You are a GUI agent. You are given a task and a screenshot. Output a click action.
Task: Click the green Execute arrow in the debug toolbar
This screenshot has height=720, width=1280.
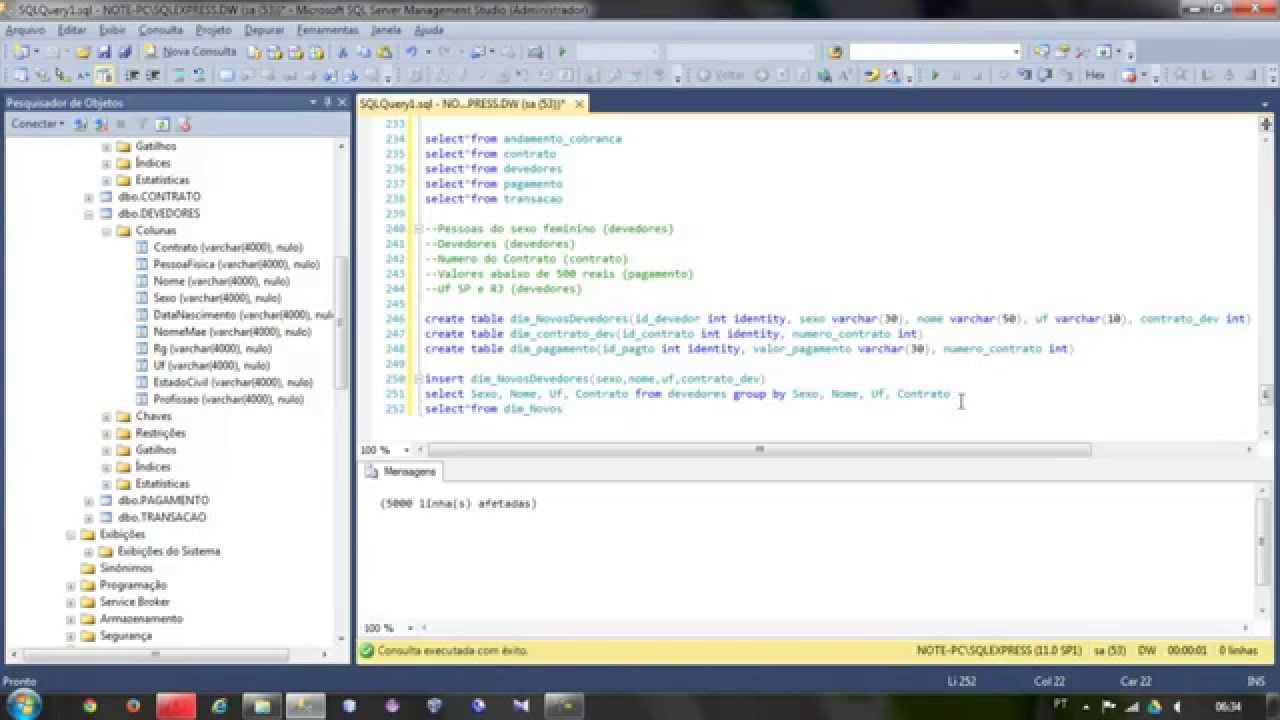[x=935, y=75]
